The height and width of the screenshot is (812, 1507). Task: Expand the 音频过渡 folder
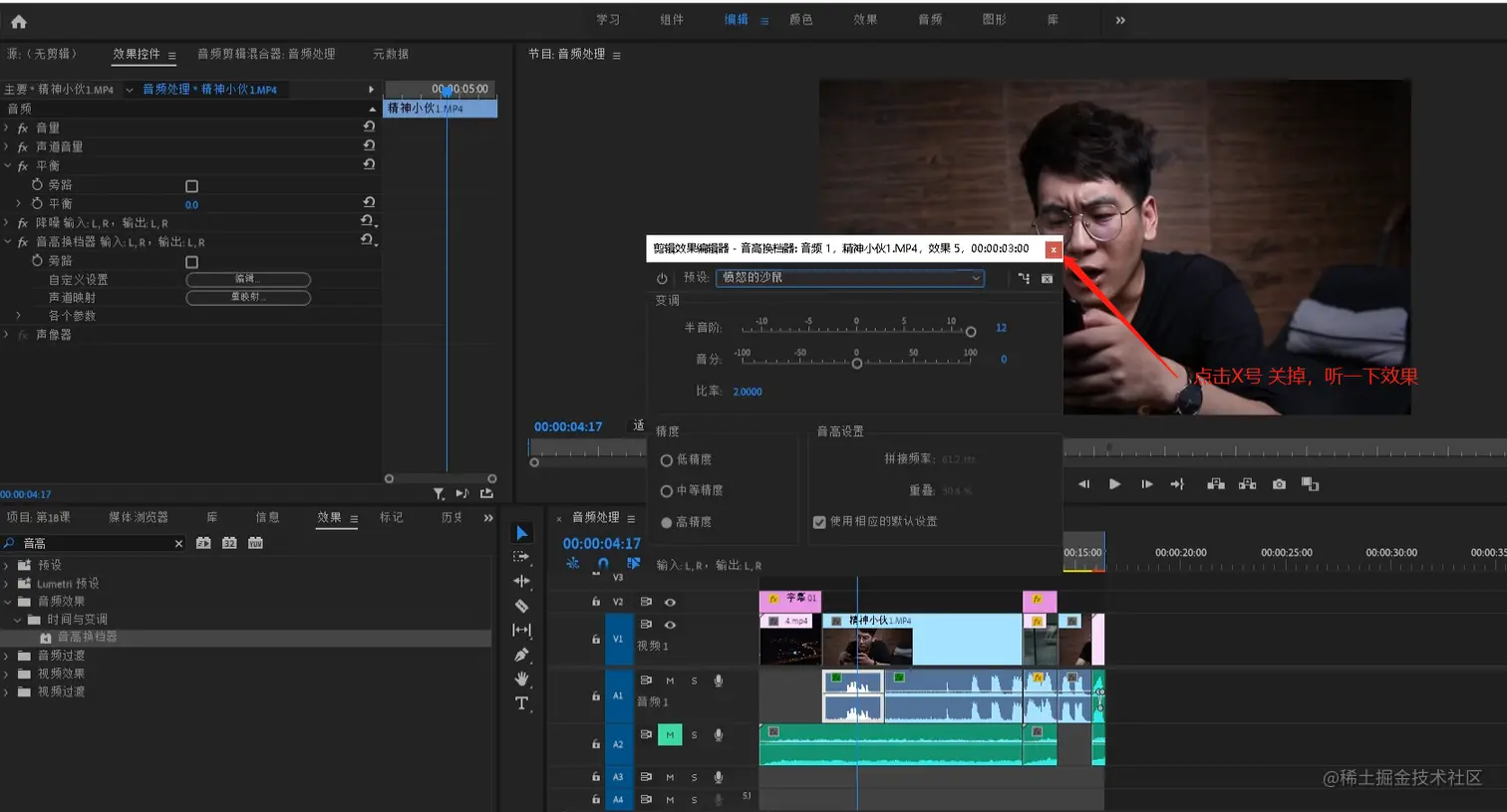pyautogui.click(x=7, y=656)
